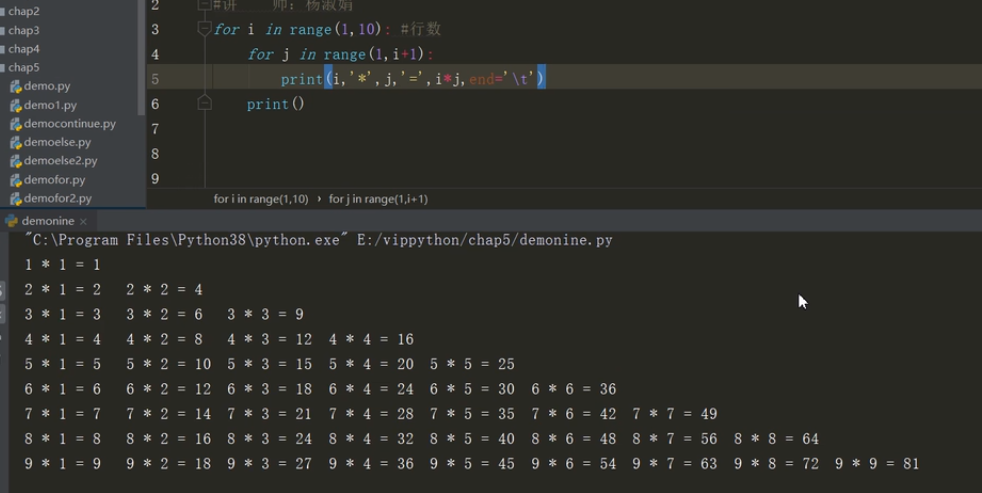Open demo.py from the project tree
Image resolution: width=982 pixels, height=493 pixels.
tap(47, 86)
